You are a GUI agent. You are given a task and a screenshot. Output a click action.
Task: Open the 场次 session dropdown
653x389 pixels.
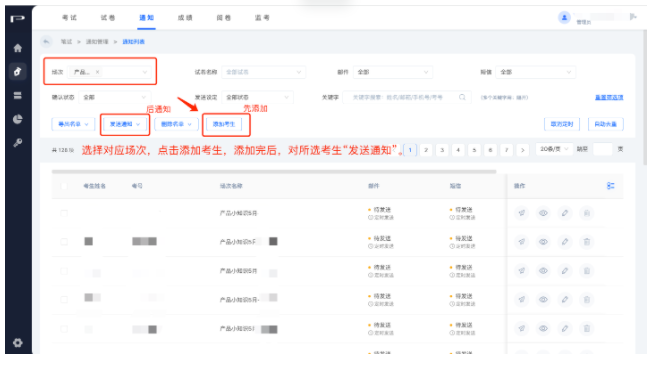pyautogui.click(x=110, y=72)
